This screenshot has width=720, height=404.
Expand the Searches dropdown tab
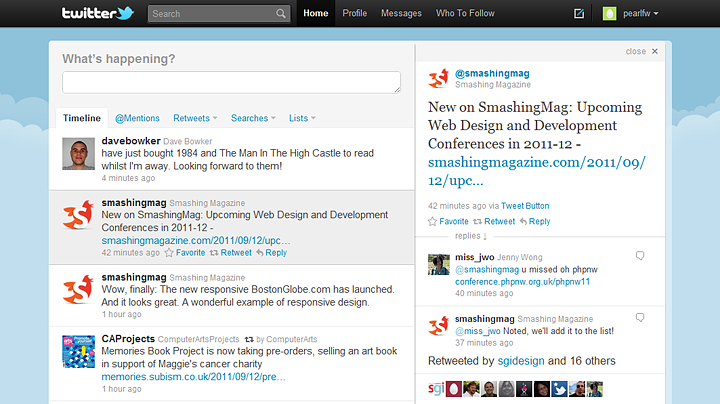(x=253, y=118)
